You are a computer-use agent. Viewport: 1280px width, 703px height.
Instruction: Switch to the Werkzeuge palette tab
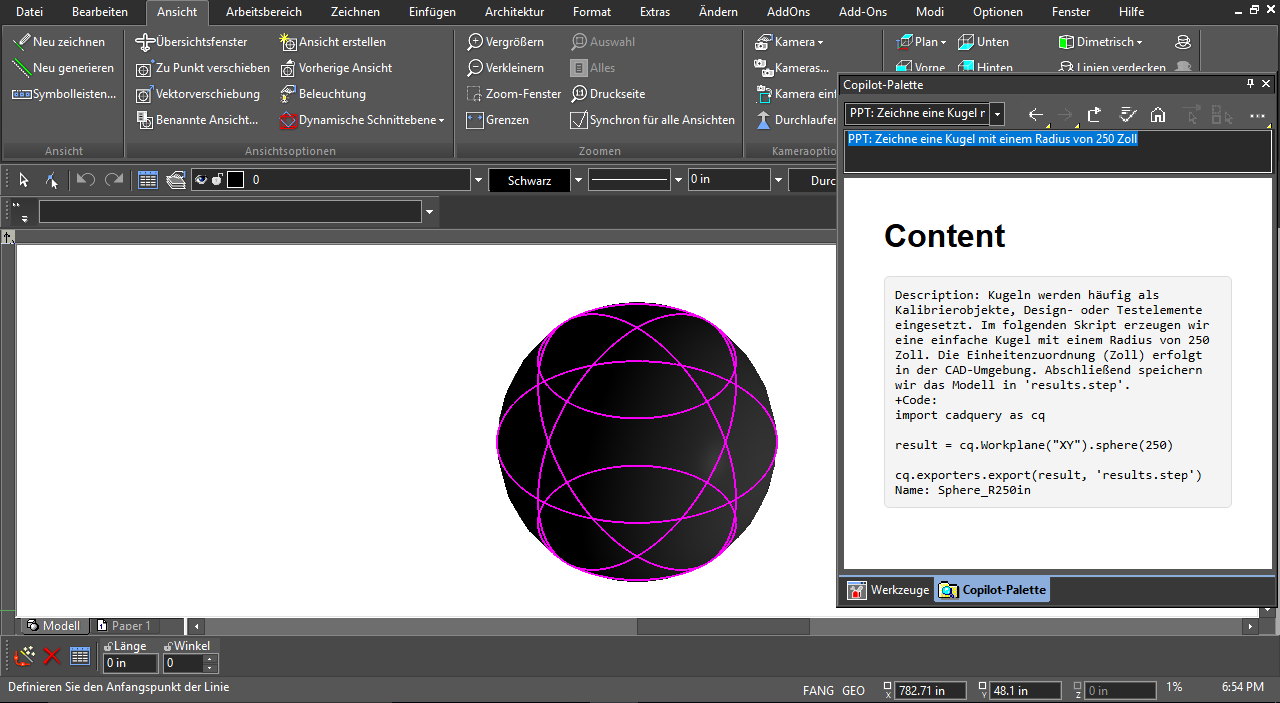pos(889,590)
